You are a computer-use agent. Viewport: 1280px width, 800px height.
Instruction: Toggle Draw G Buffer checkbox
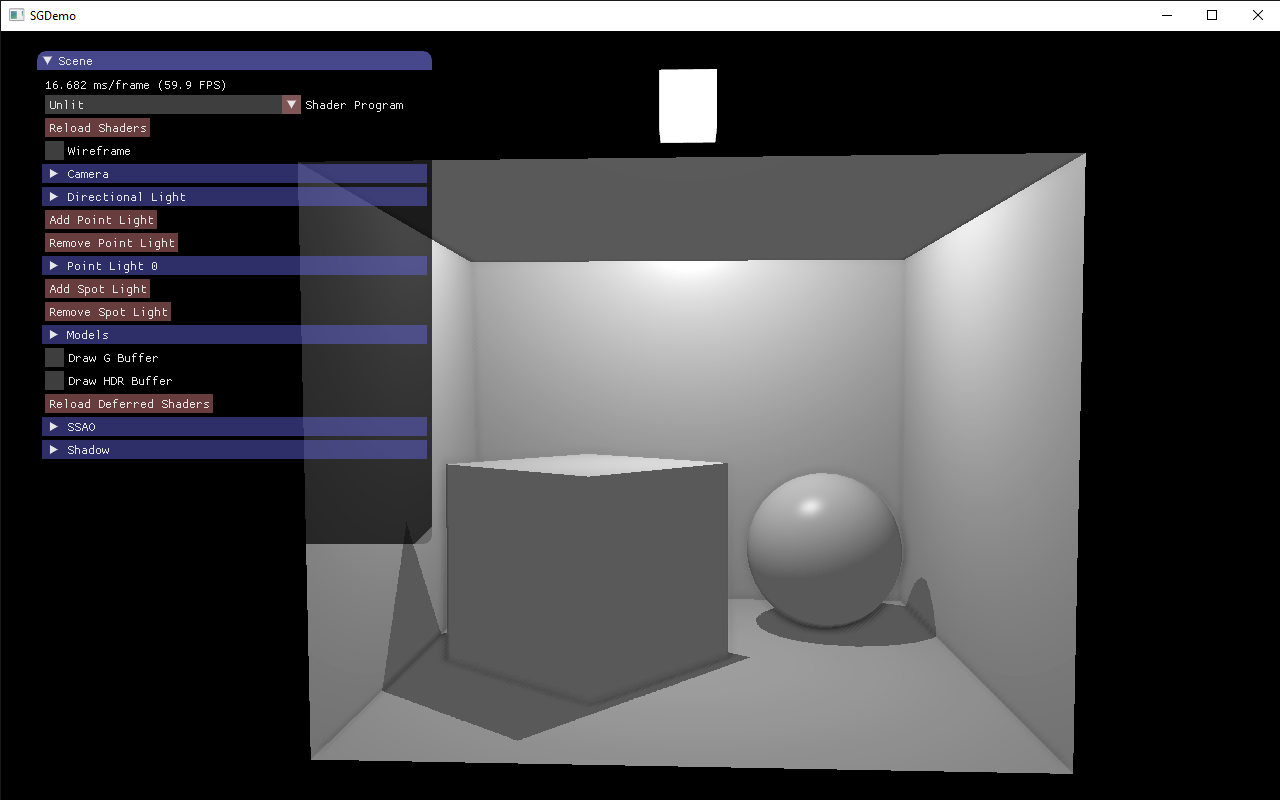54,358
